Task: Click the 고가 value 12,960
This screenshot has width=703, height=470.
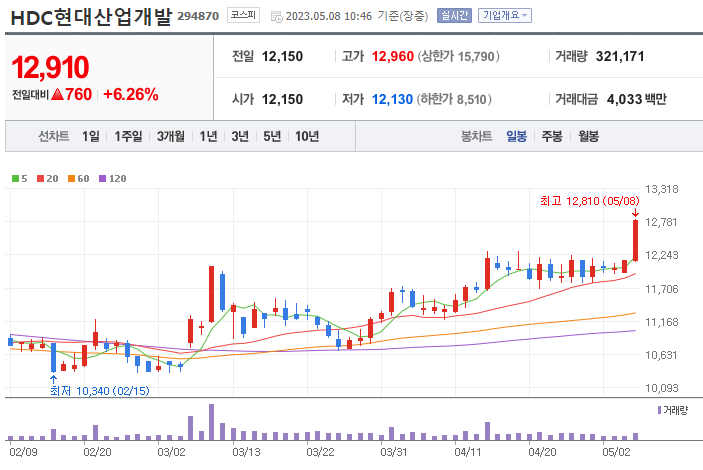Action: 393,57
